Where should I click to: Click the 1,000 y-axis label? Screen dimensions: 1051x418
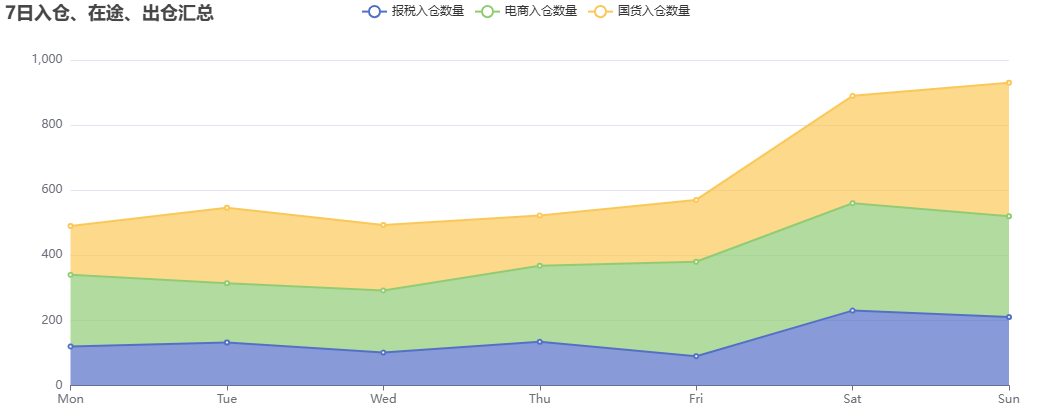coord(47,60)
